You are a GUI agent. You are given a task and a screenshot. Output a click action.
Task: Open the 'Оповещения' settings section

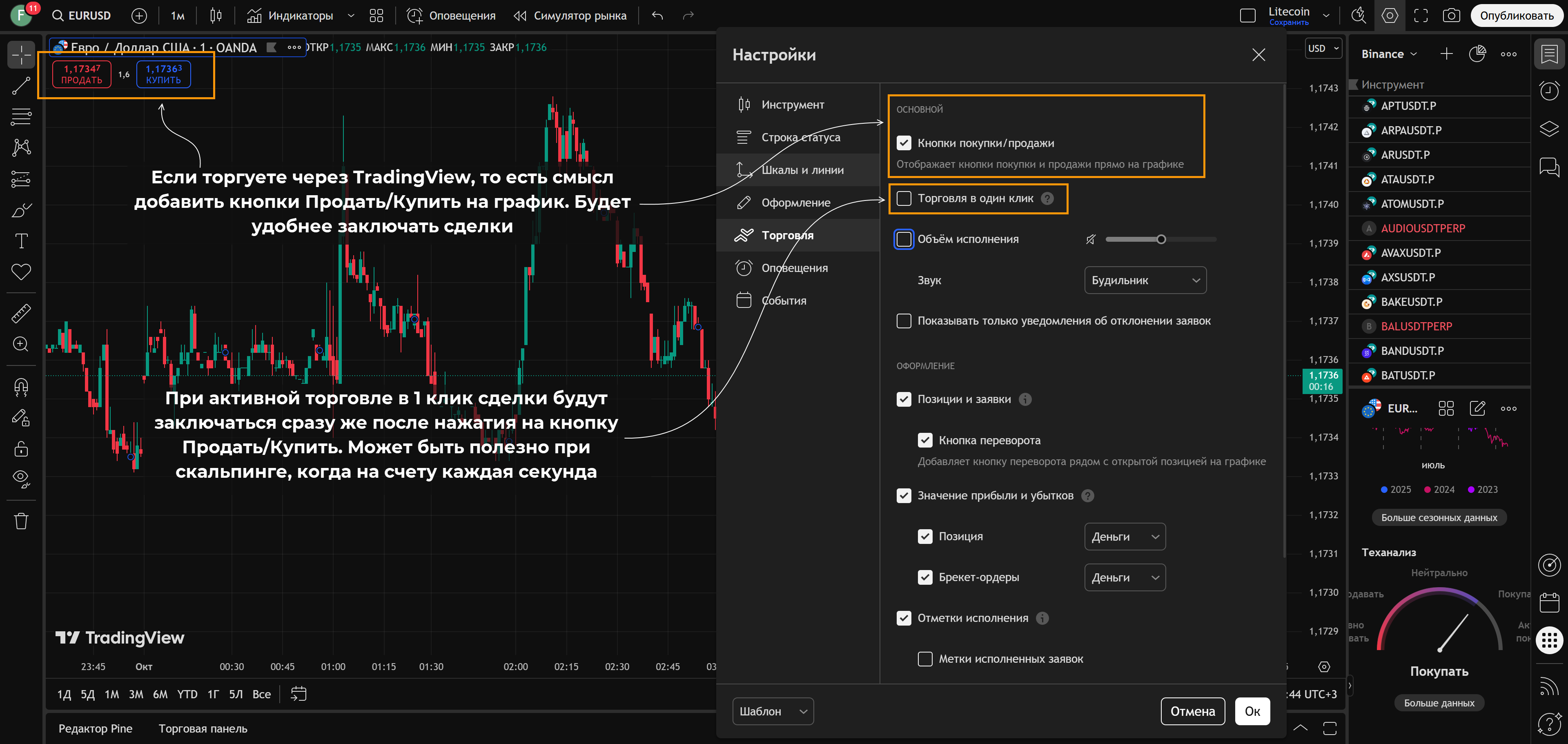(x=794, y=268)
